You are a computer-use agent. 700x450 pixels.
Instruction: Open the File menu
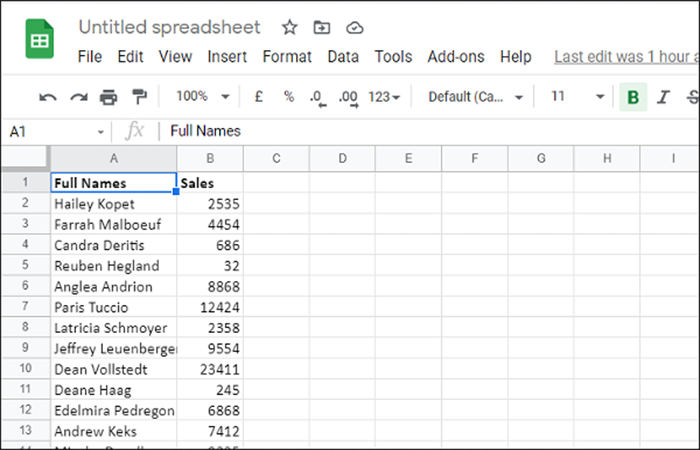(90, 57)
